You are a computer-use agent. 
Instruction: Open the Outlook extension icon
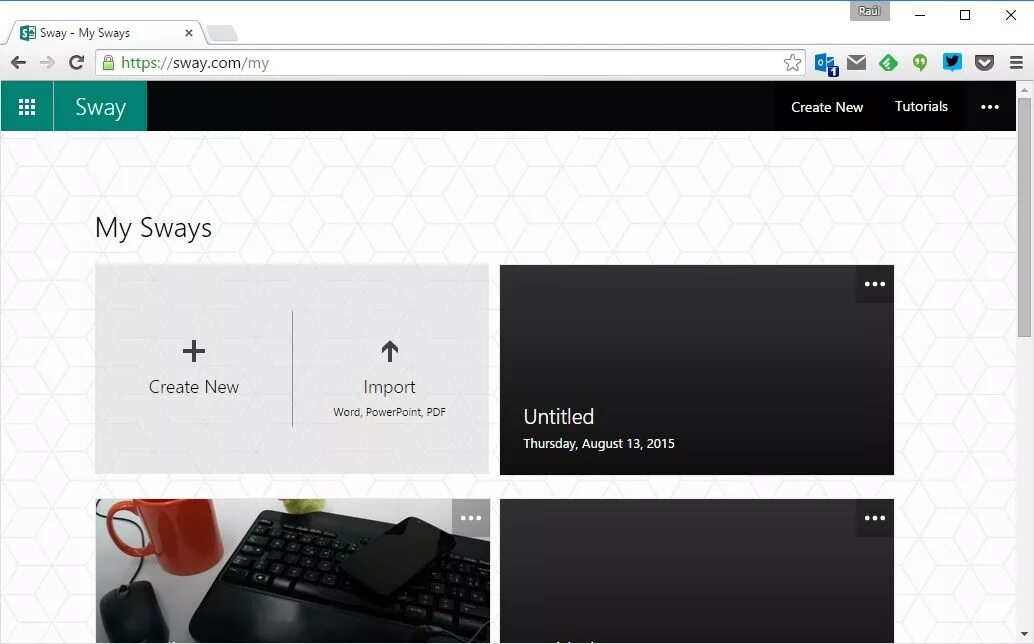(x=826, y=64)
